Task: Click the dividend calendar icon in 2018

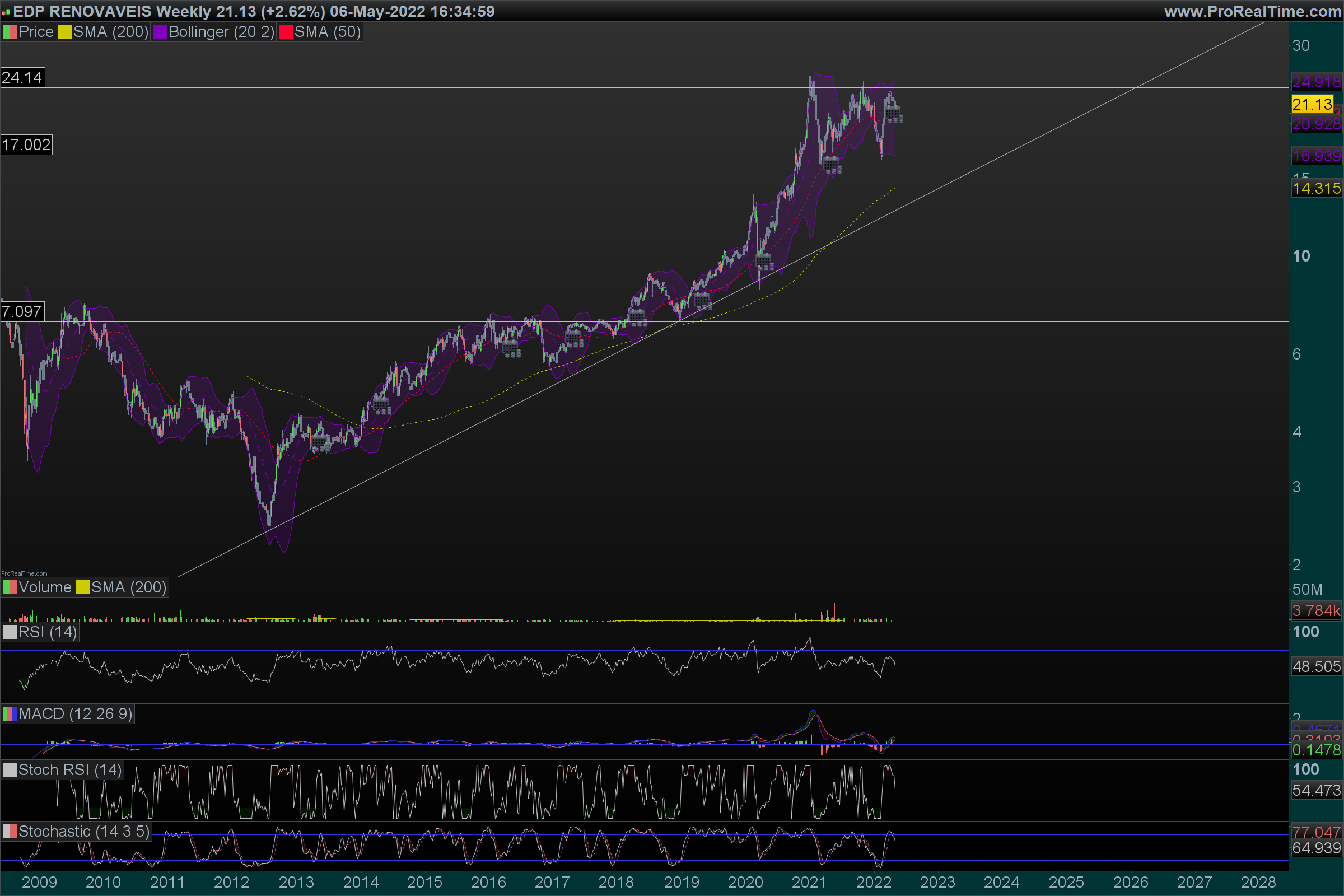Action: tap(638, 316)
